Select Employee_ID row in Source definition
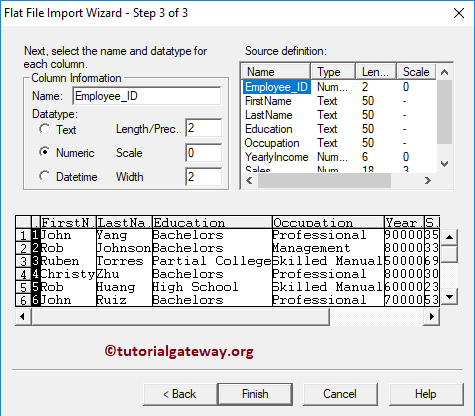Screen dimensions: 475x416 point(339,87)
